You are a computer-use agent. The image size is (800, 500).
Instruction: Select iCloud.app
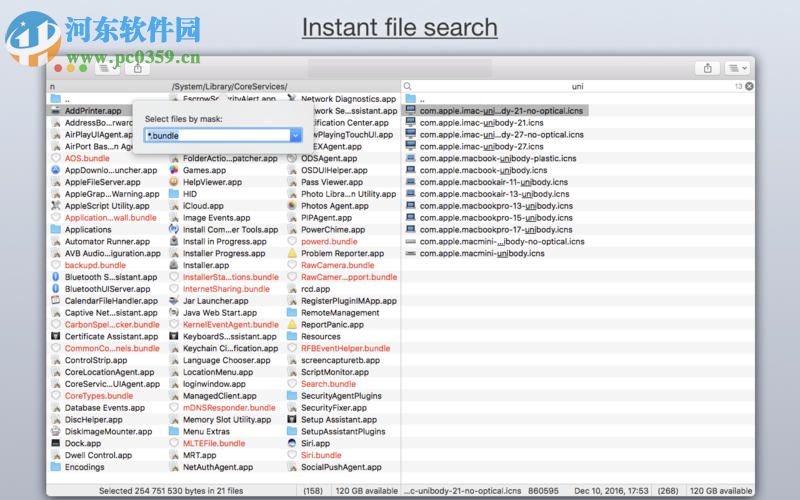point(203,206)
